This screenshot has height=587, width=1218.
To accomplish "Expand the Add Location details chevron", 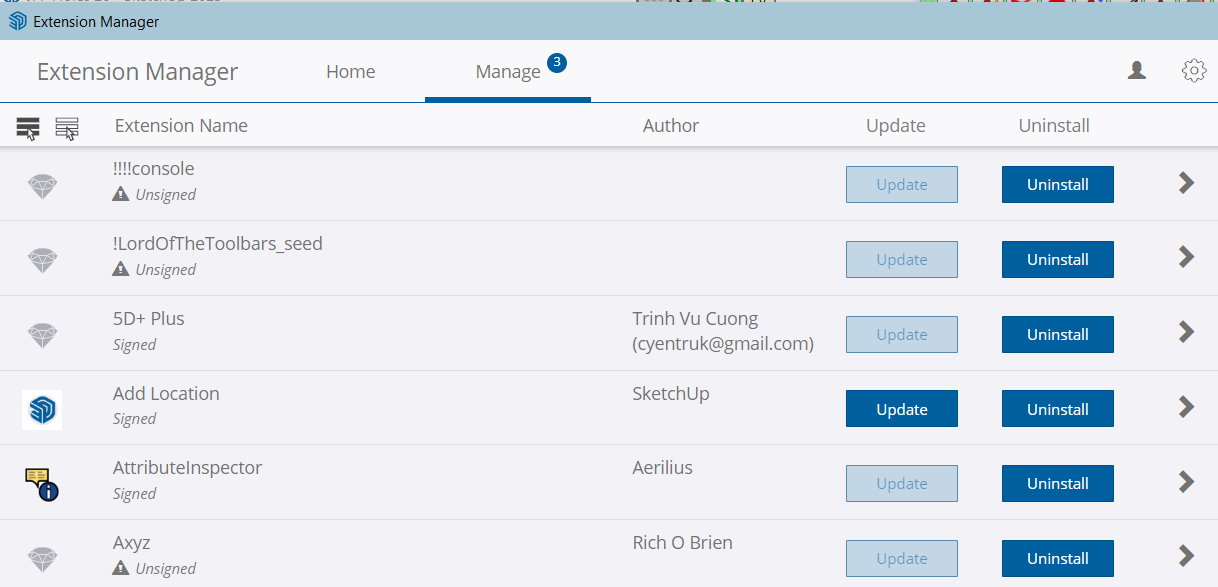I will pos(1186,407).
